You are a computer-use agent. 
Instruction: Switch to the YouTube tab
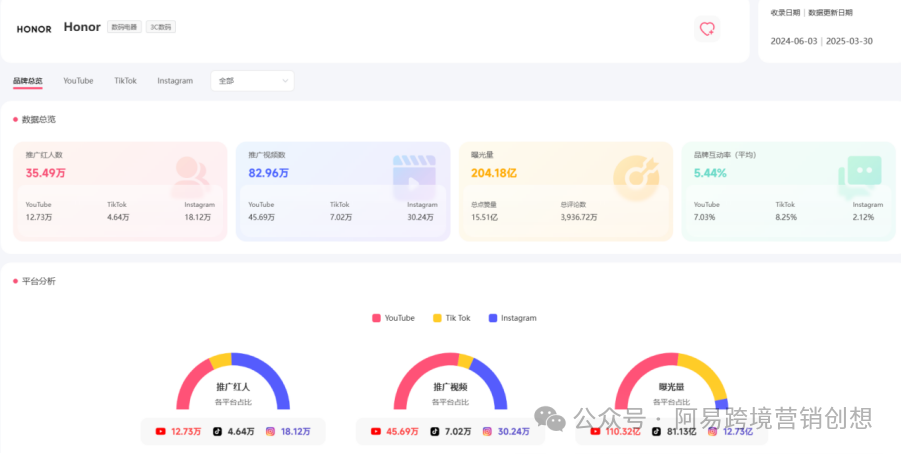click(78, 81)
